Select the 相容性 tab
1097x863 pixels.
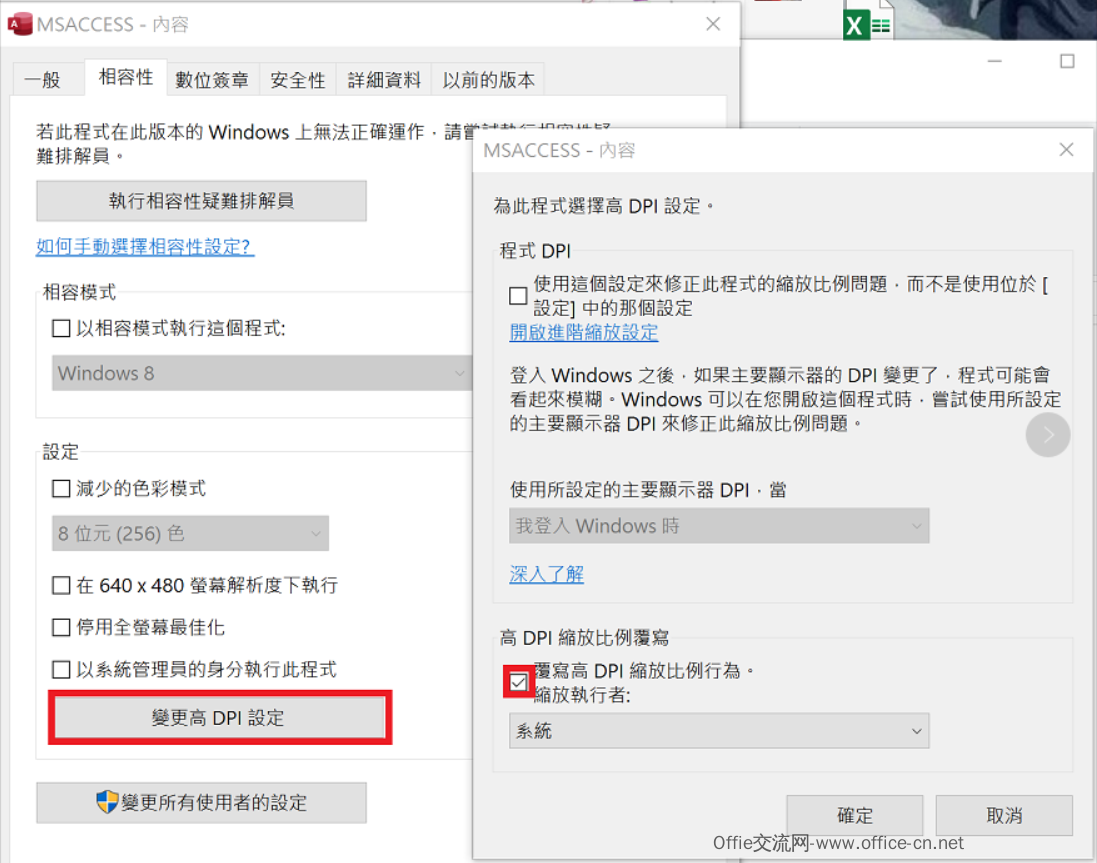(x=126, y=77)
